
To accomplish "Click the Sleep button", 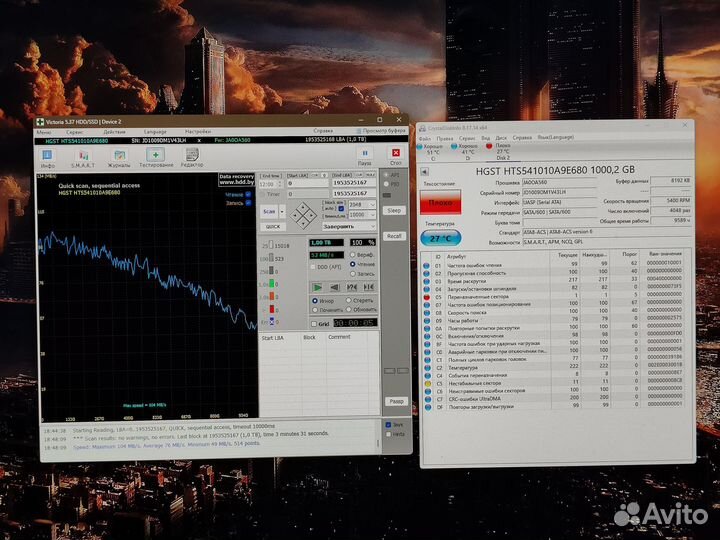I will (395, 211).
